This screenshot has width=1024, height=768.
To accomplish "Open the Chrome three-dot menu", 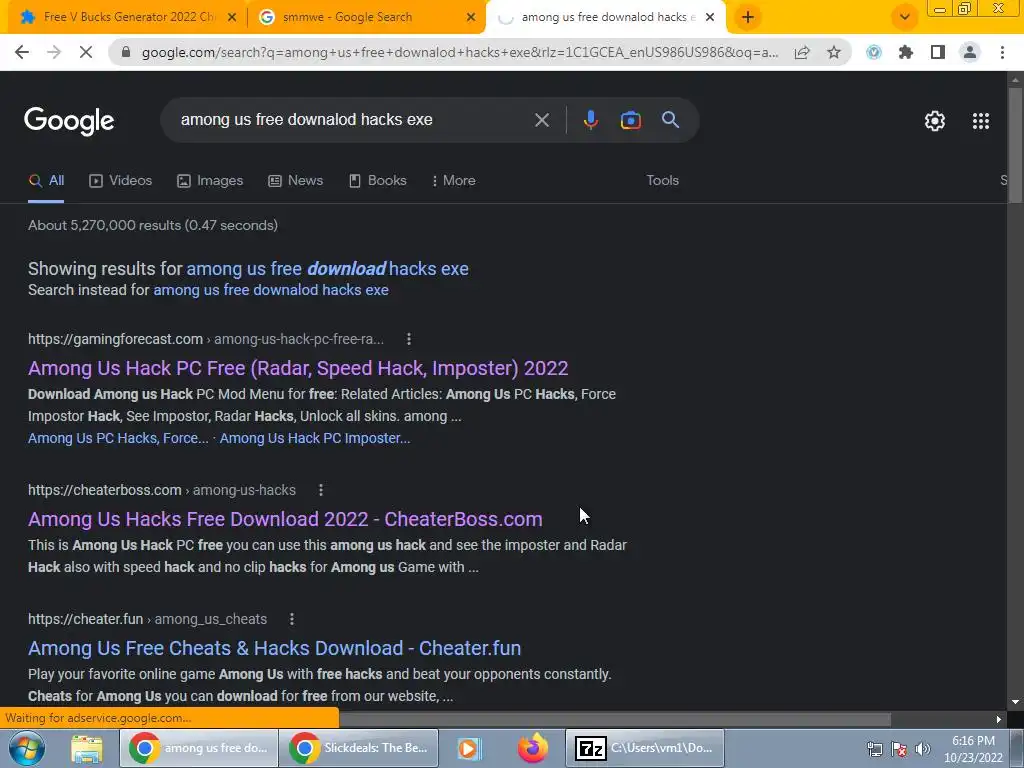I will click(x=1002, y=52).
